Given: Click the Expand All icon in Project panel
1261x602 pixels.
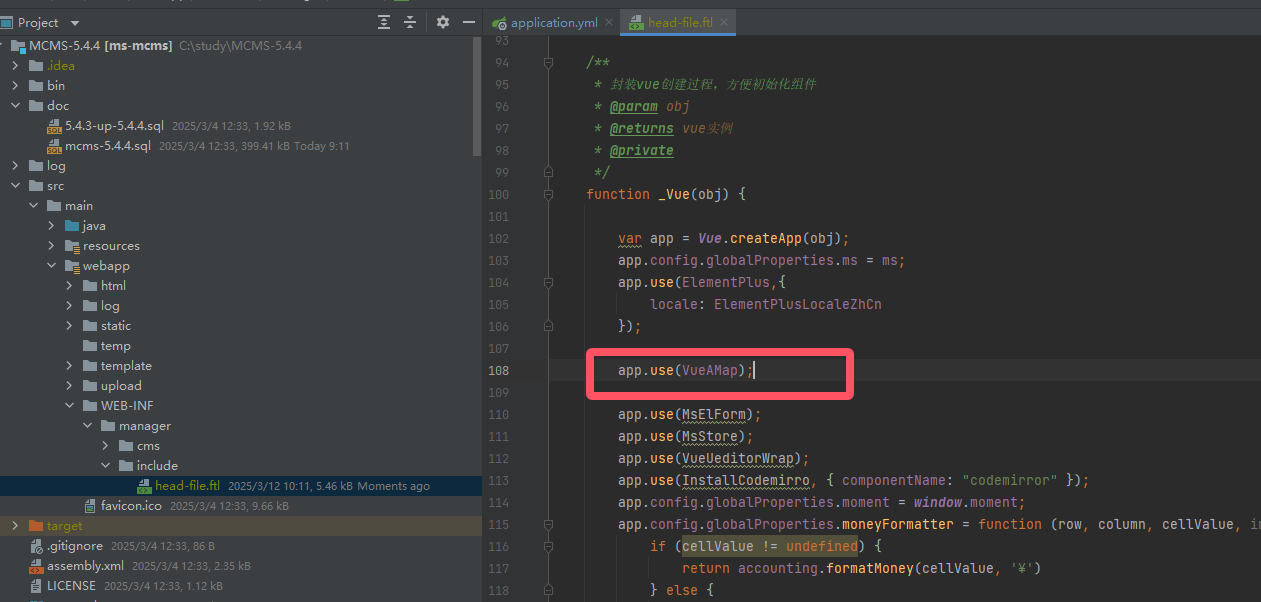Looking at the screenshot, I should click(x=384, y=22).
